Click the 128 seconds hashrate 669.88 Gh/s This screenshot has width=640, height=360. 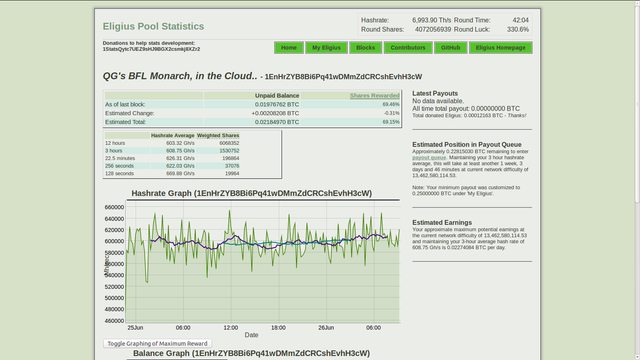pyautogui.click(x=180, y=173)
